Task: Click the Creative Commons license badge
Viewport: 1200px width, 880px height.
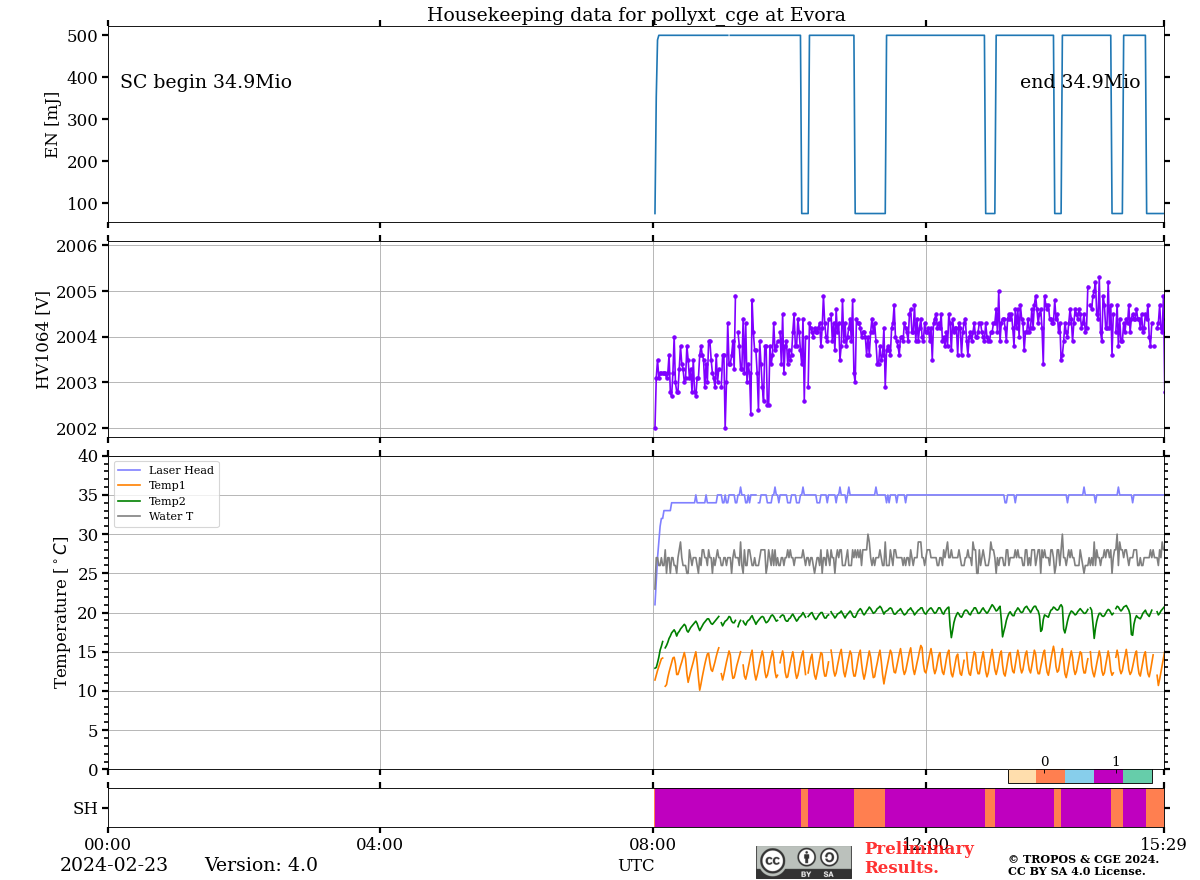Action: pos(804,862)
